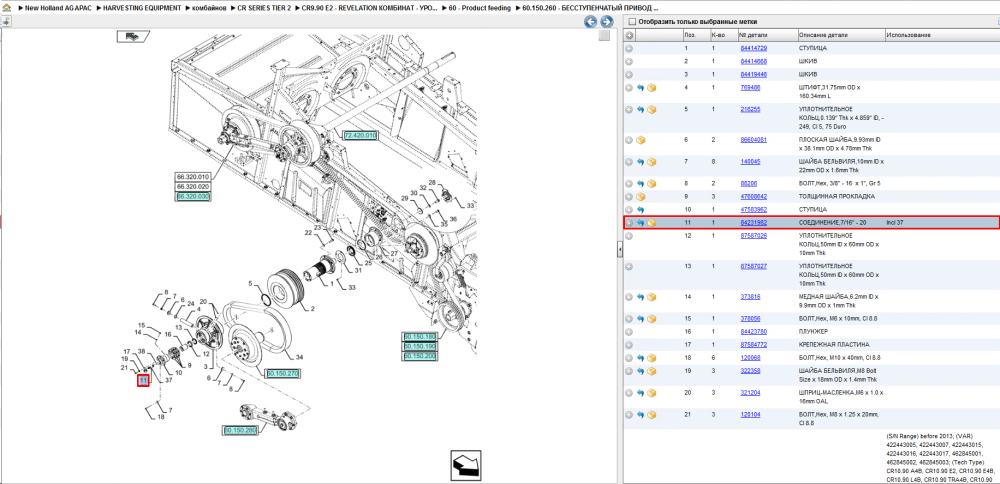Click blue replacement arrow for part 321204
The height and width of the screenshot is (484, 1000).
[x=640, y=393]
